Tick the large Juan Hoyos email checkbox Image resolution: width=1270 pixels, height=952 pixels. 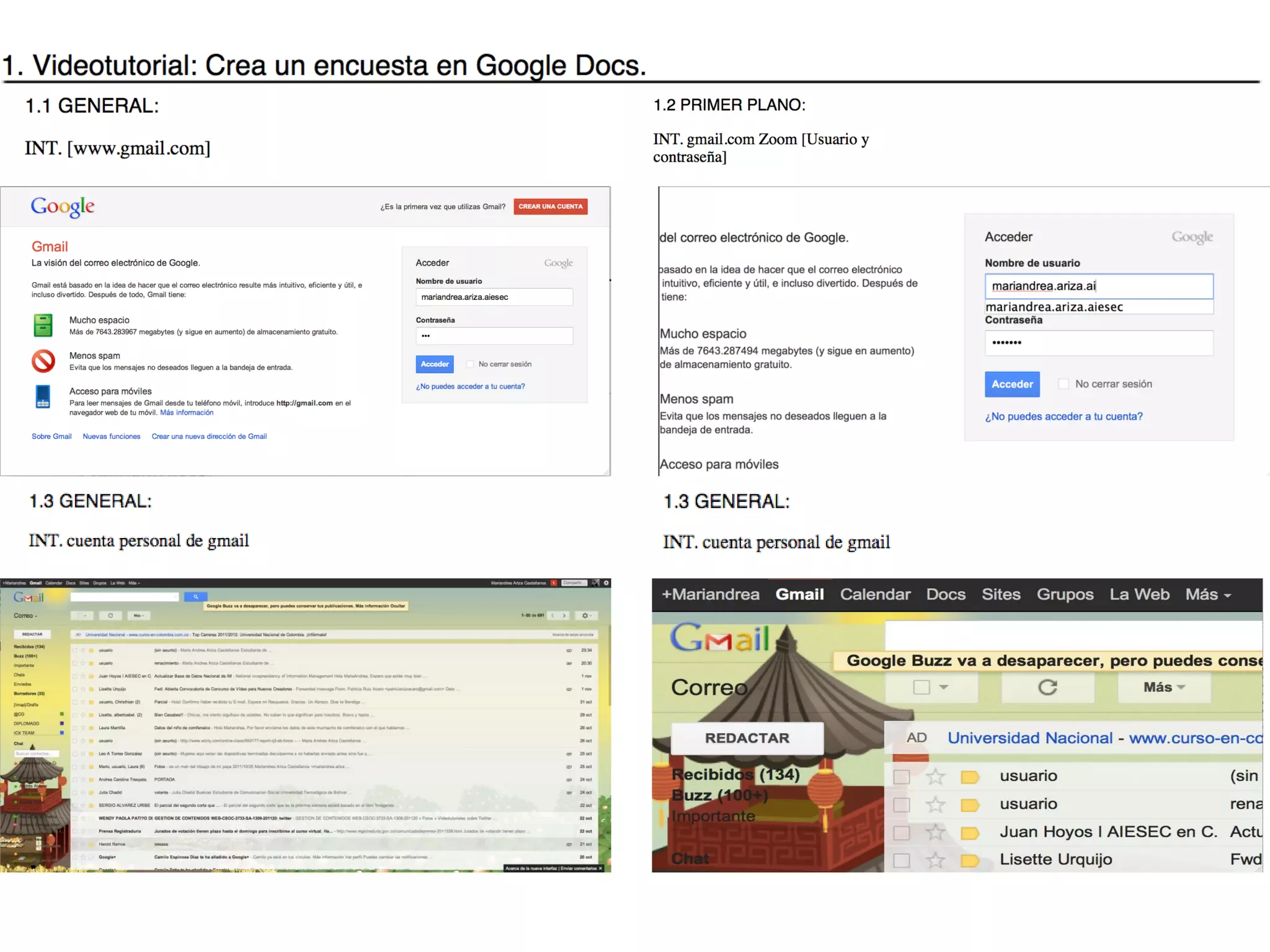(x=902, y=832)
